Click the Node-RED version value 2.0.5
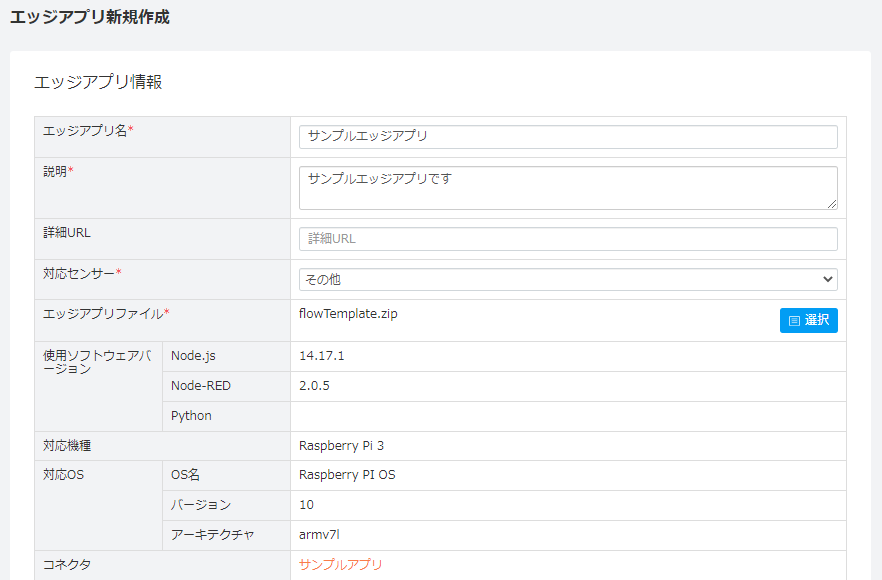882x580 pixels. click(x=314, y=385)
